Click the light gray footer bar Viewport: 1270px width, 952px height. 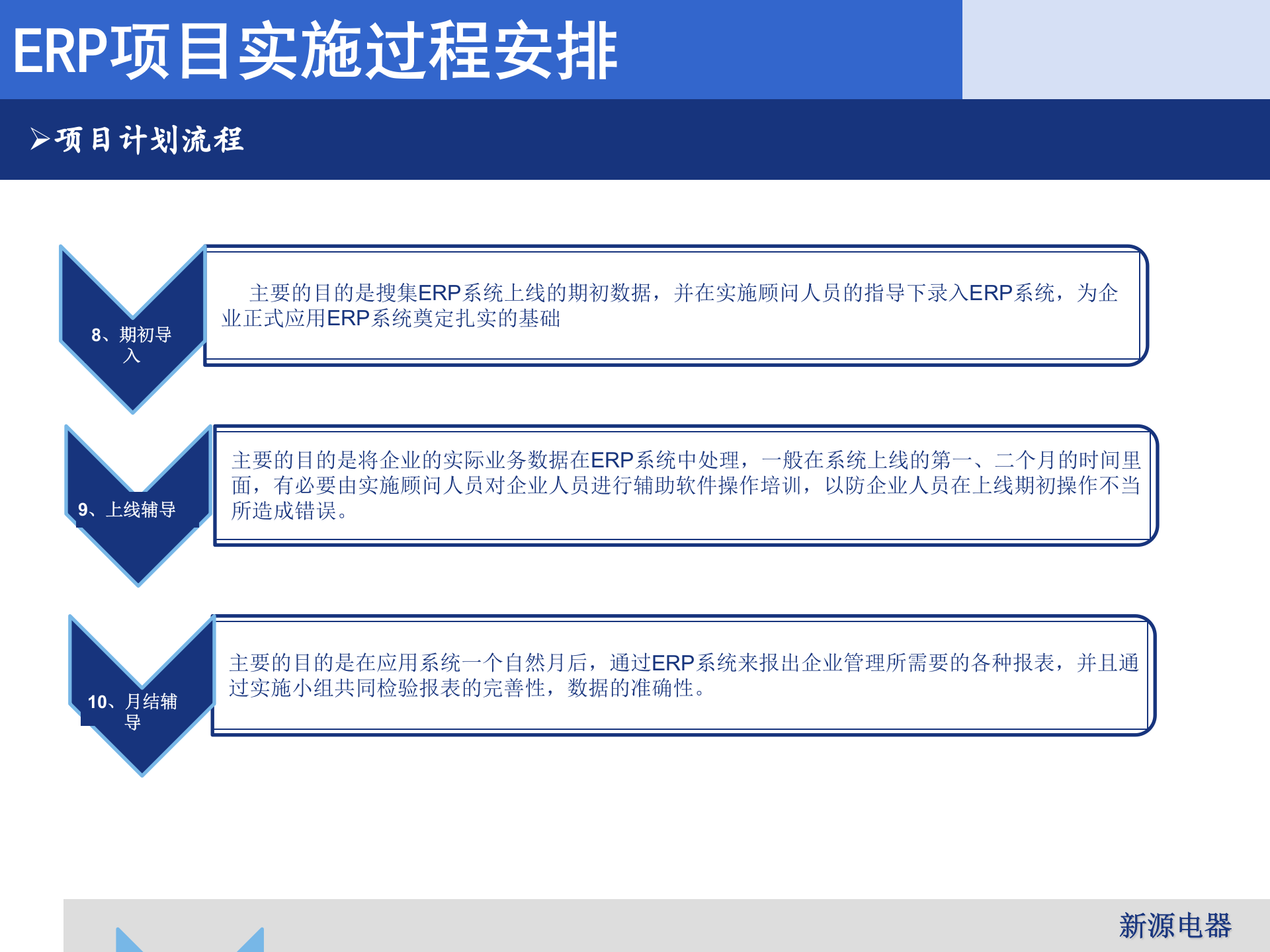coord(595,926)
